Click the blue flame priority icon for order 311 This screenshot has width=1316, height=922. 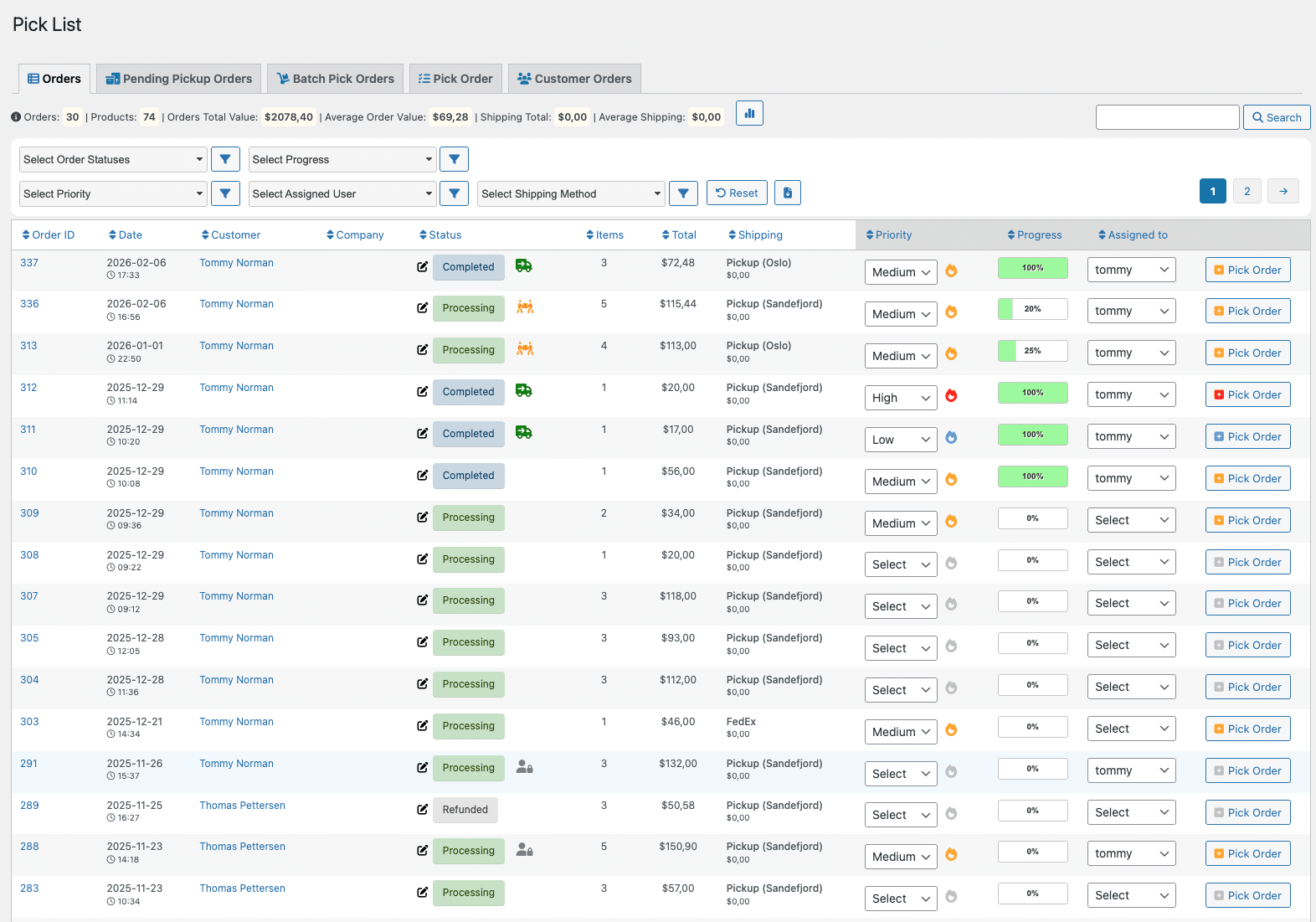(951, 438)
